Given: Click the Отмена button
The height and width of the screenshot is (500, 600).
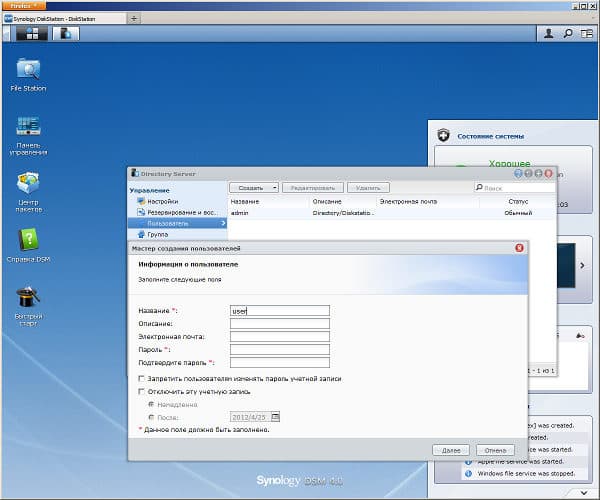Looking at the screenshot, I should [x=495, y=450].
